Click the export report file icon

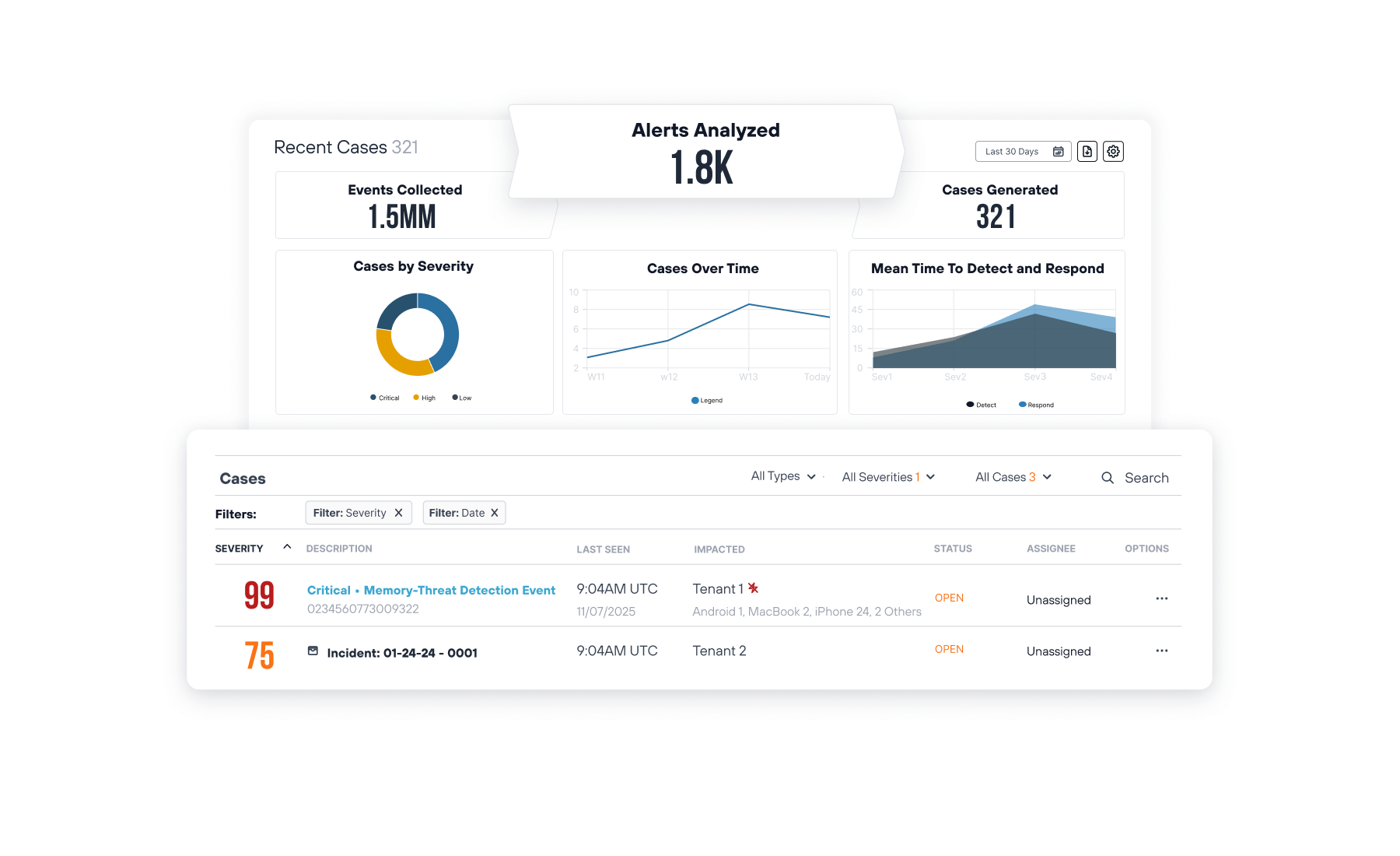tap(1087, 151)
